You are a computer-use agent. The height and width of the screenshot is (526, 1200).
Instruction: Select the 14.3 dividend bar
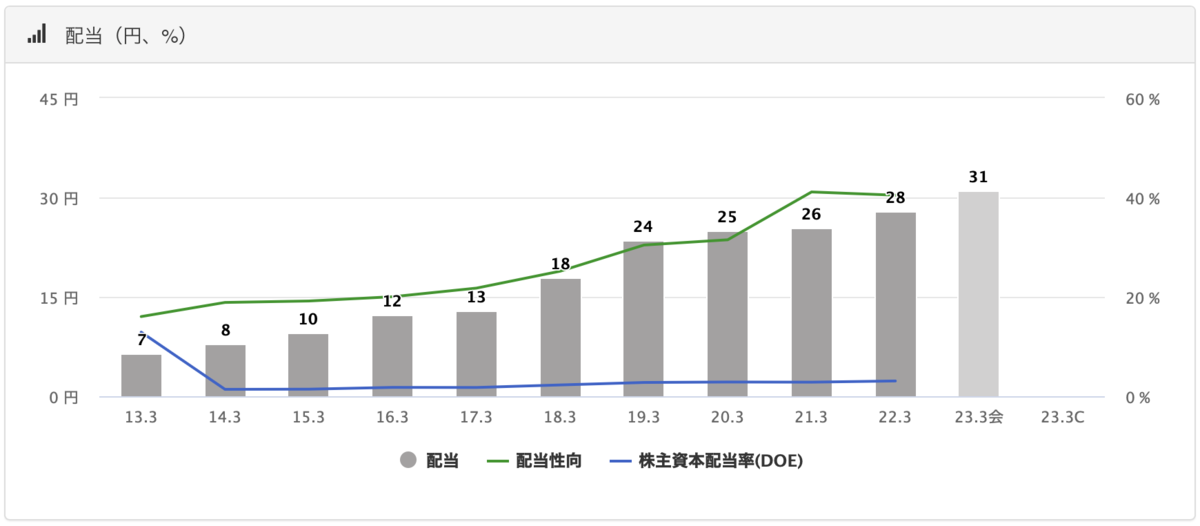click(225, 371)
